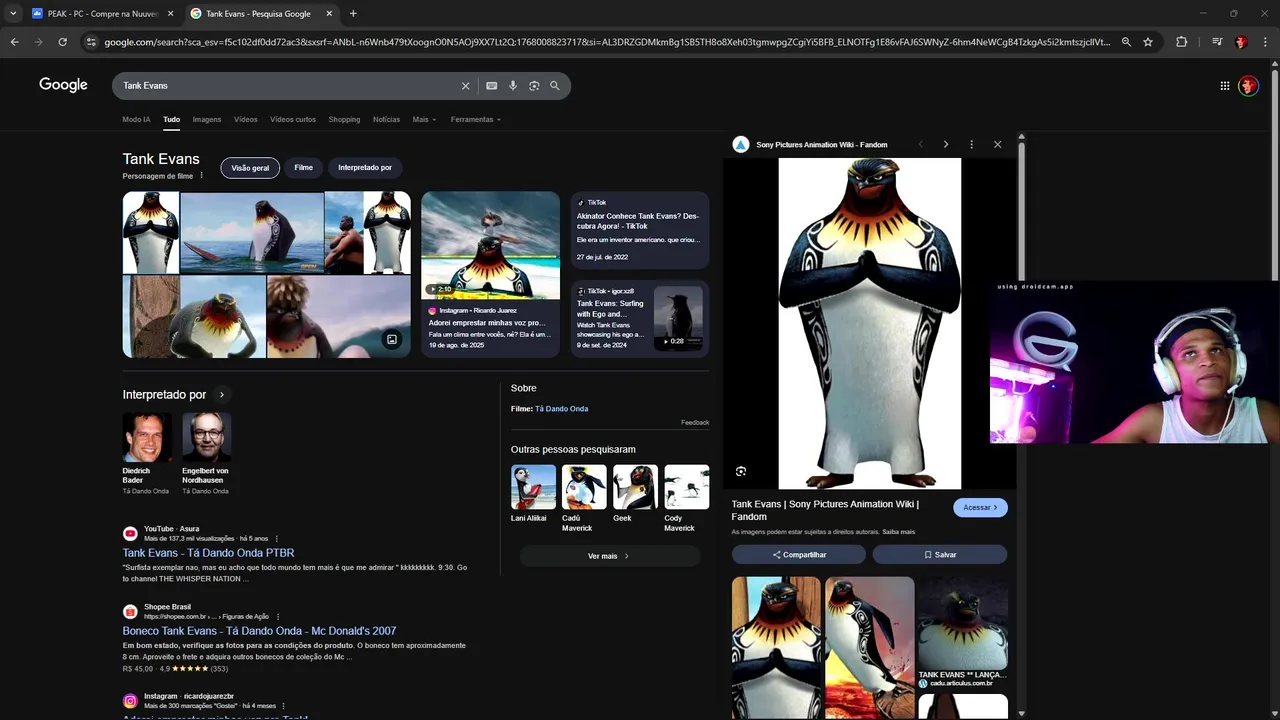Show previous image in preview panel

point(921,144)
